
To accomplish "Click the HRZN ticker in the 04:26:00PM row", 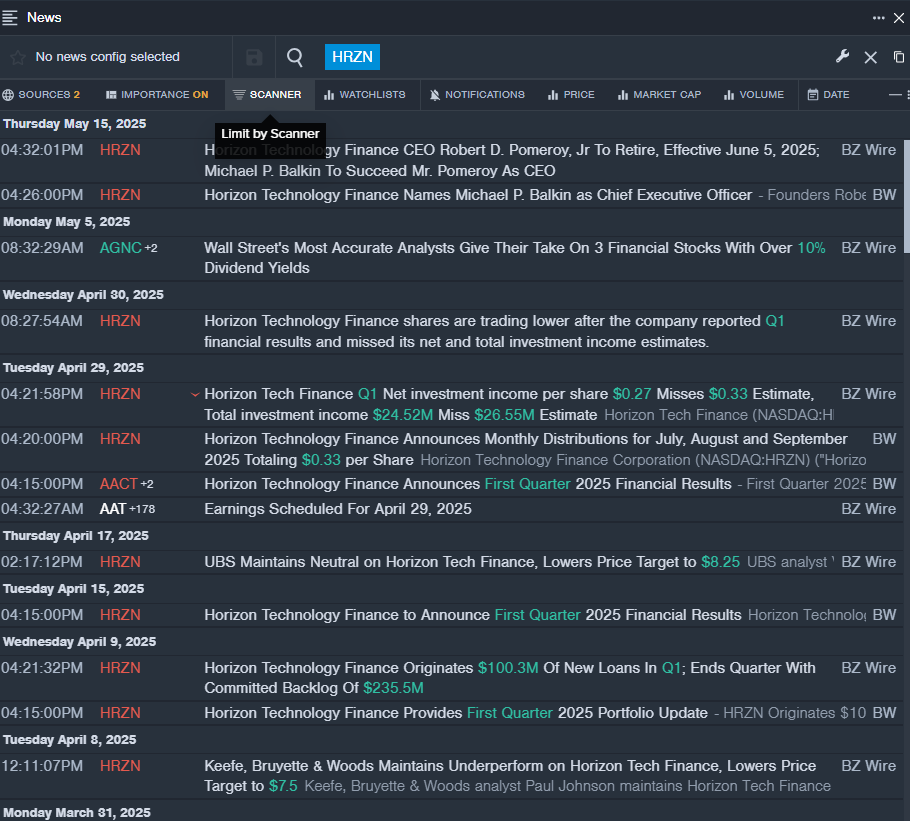I will (x=120, y=195).
